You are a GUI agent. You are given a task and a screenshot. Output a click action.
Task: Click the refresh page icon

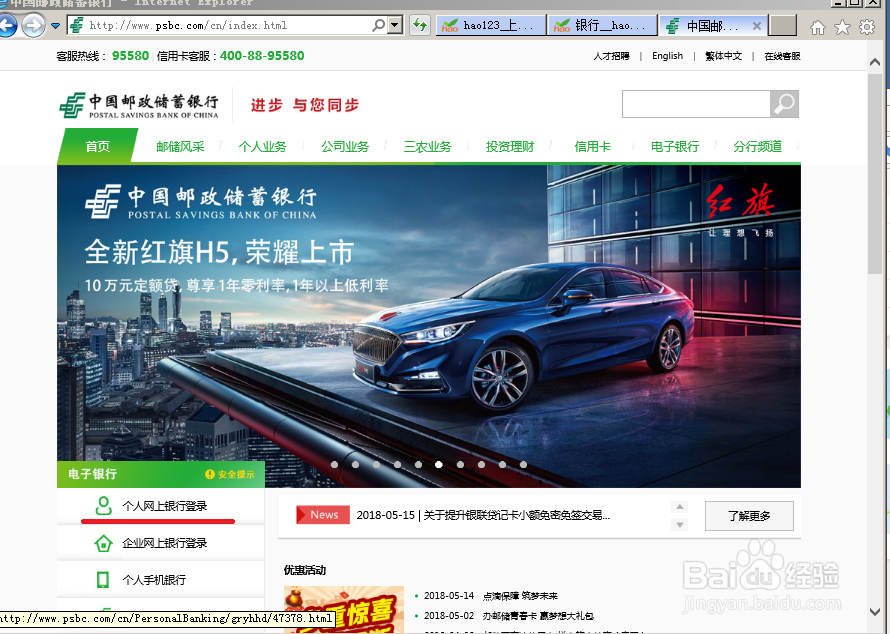pyautogui.click(x=420, y=25)
